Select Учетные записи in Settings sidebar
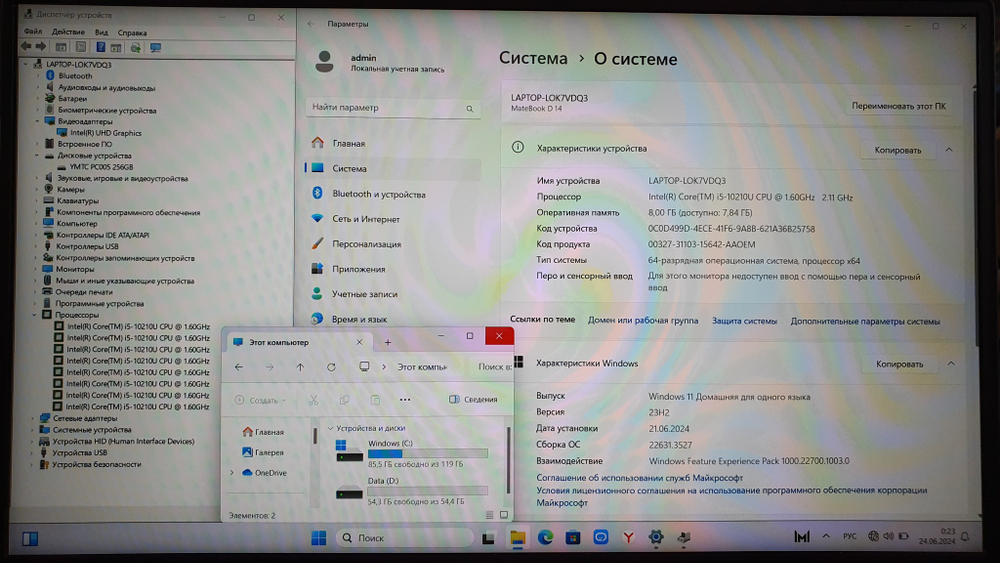Image resolution: width=1000 pixels, height=563 pixels. click(x=392, y=294)
